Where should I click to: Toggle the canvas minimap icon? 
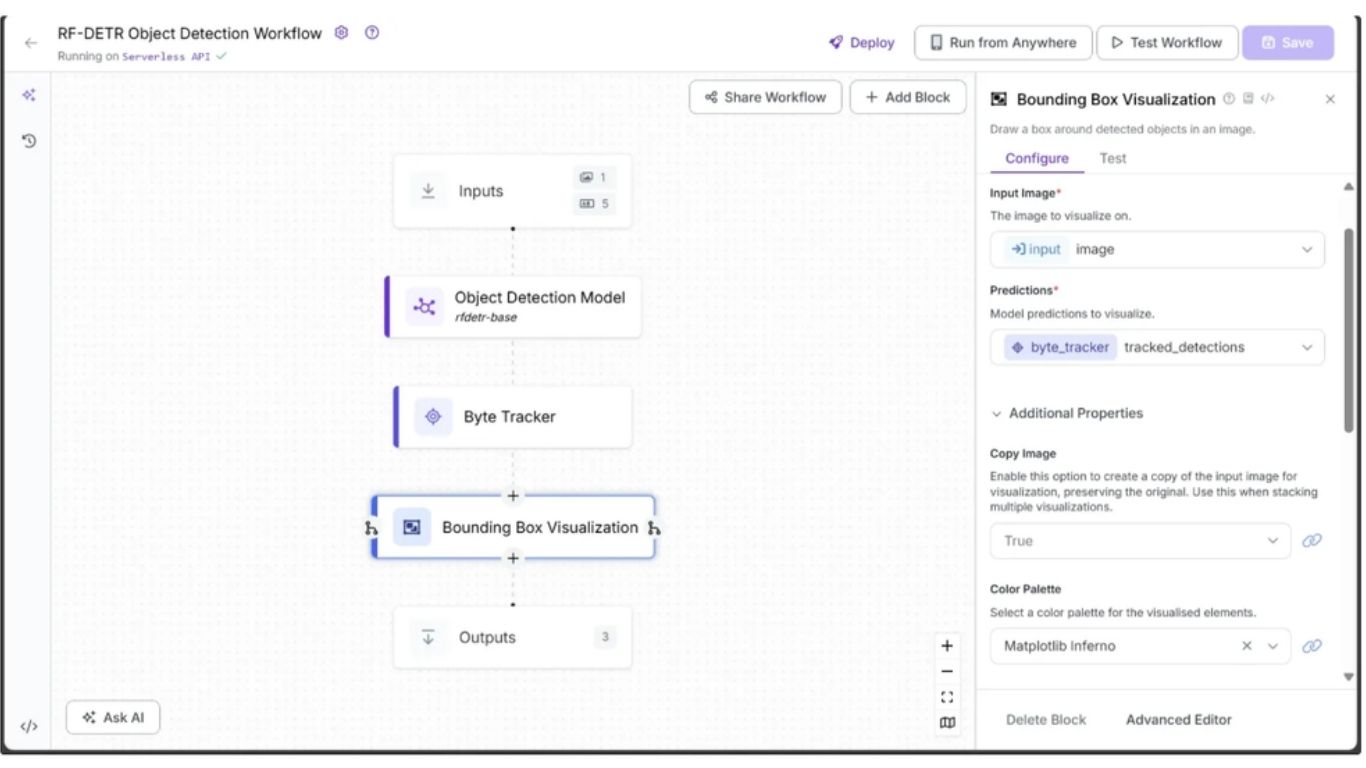pyautogui.click(x=947, y=723)
